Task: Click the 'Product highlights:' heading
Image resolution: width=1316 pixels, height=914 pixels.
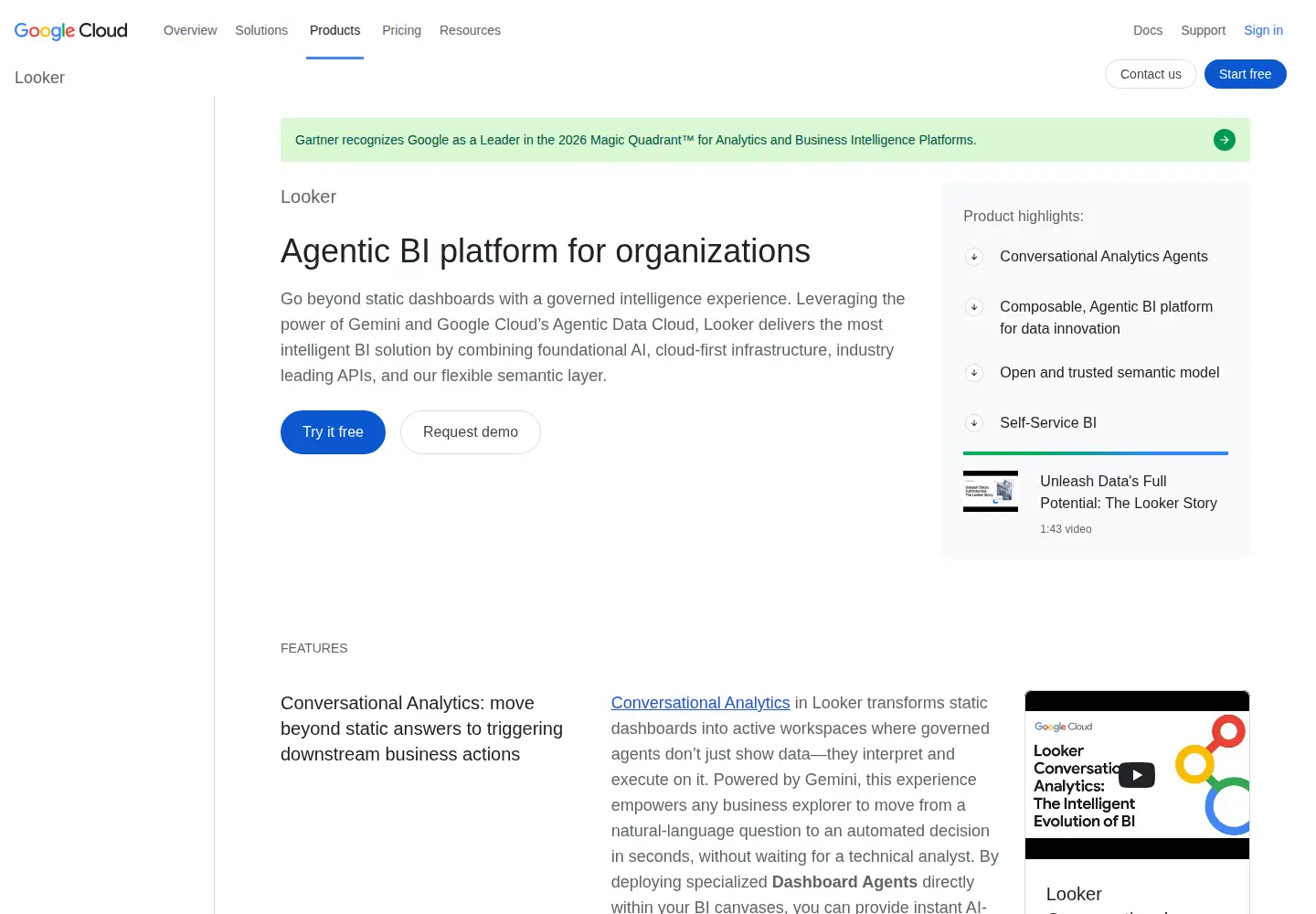Action: point(1024,217)
